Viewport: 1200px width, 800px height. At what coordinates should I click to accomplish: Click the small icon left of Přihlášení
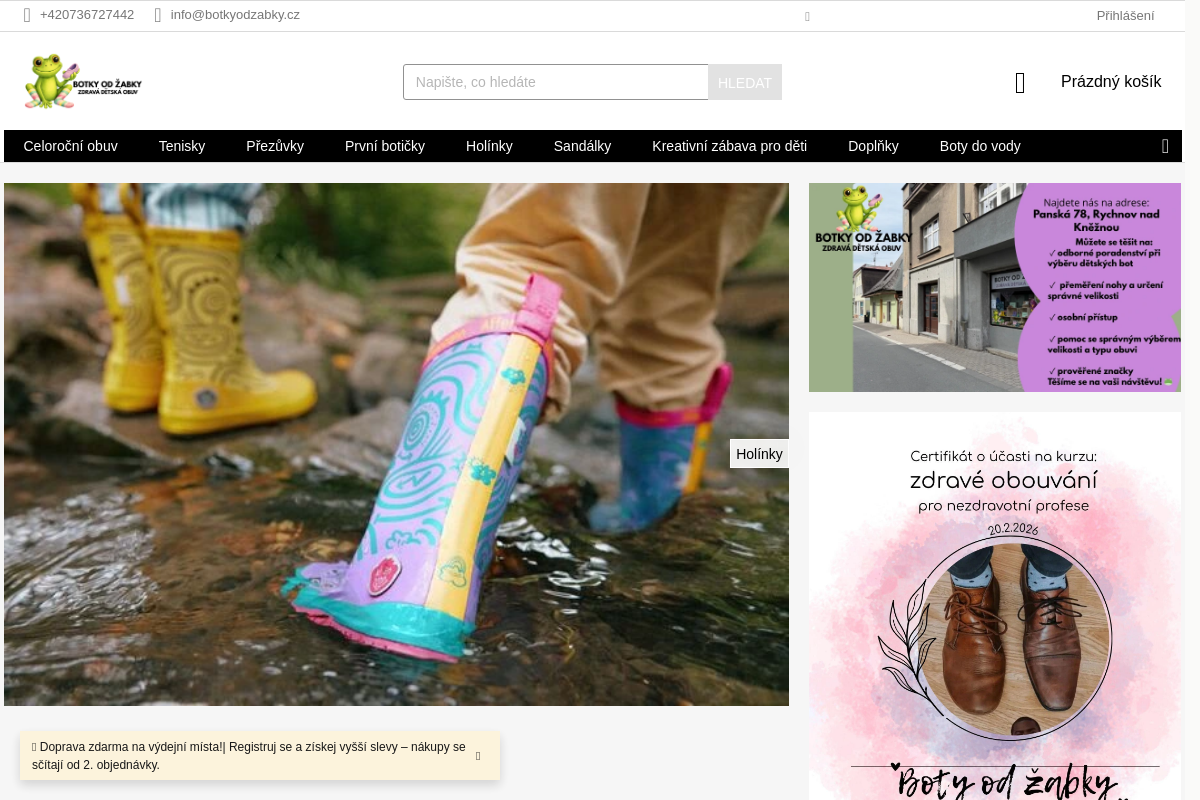click(807, 16)
